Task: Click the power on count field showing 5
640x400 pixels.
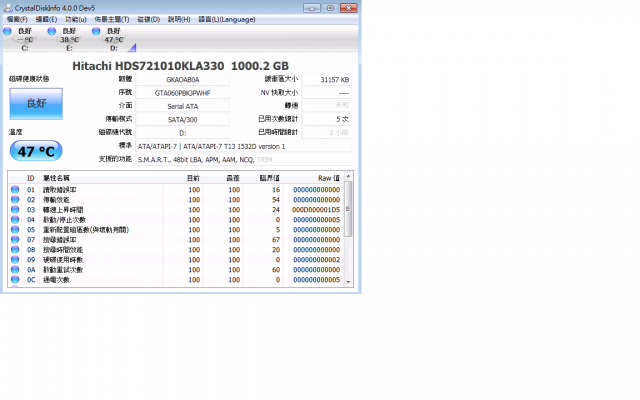Action: point(327,119)
